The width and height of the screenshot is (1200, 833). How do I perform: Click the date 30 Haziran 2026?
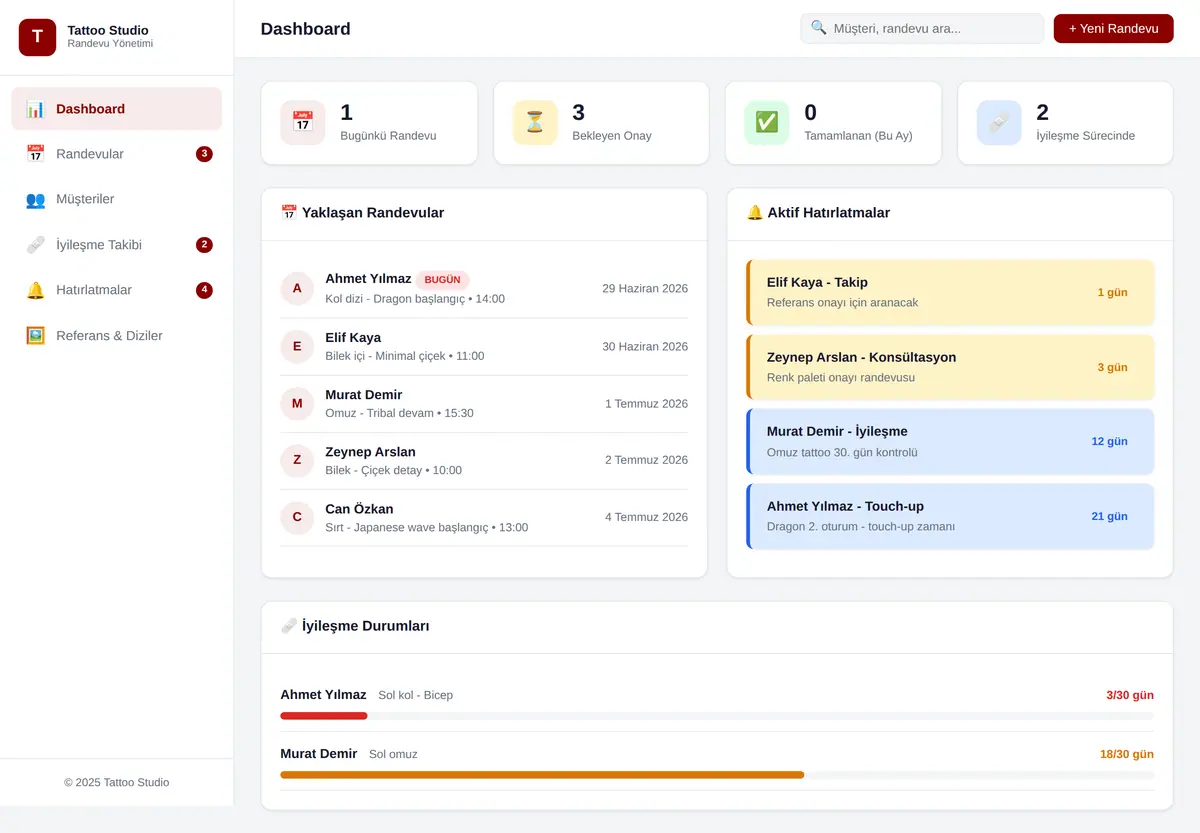point(645,347)
